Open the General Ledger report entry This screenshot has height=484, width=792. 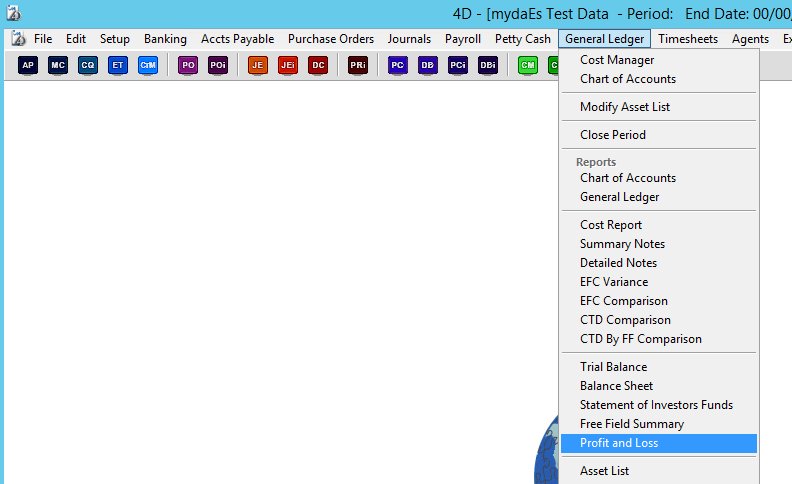[659, 197]
